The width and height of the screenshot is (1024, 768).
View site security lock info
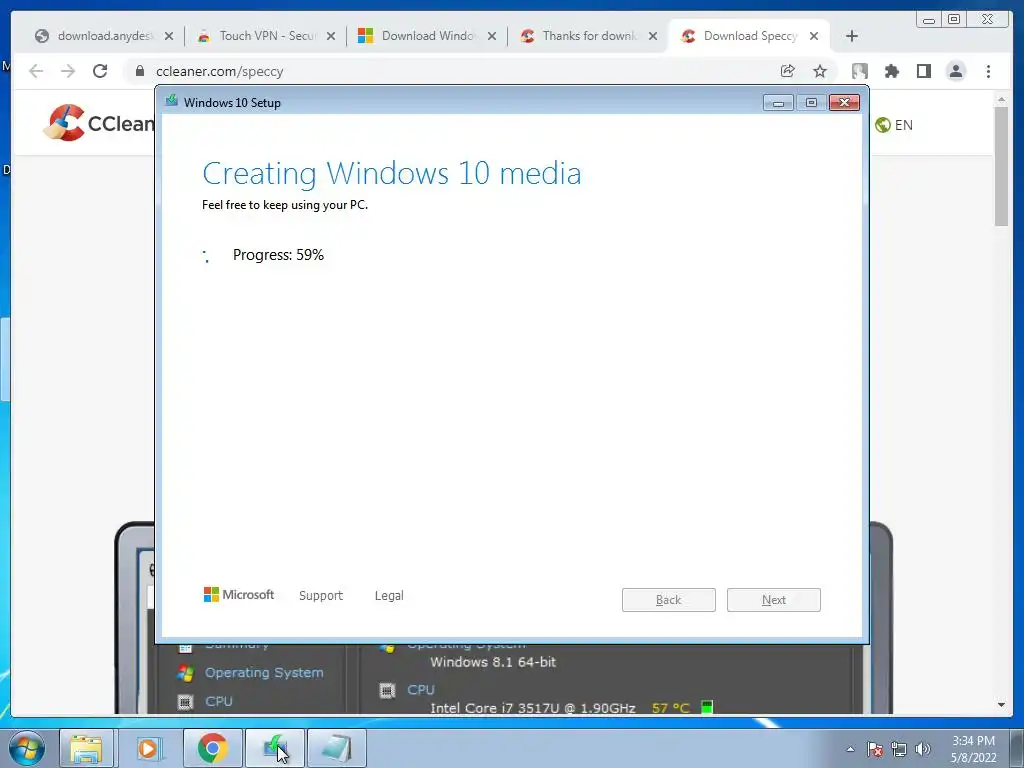(140, 71)
